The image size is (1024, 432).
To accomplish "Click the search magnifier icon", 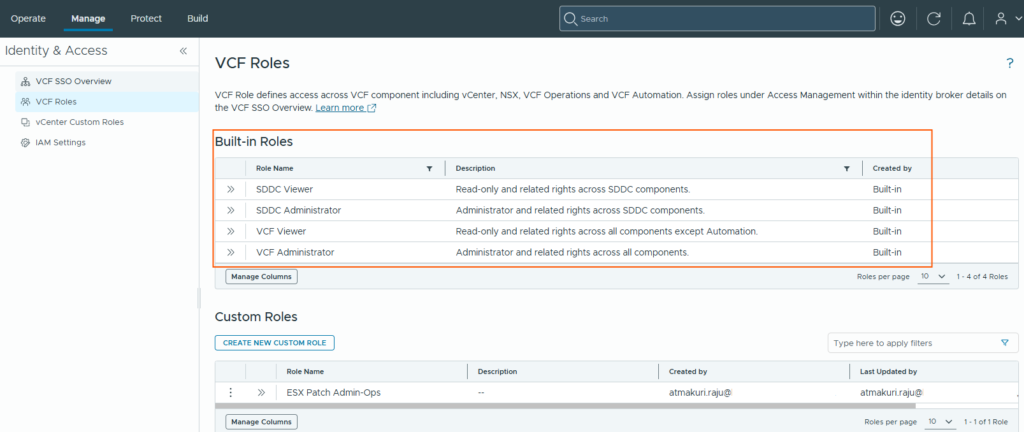I will tap(570, 19).
